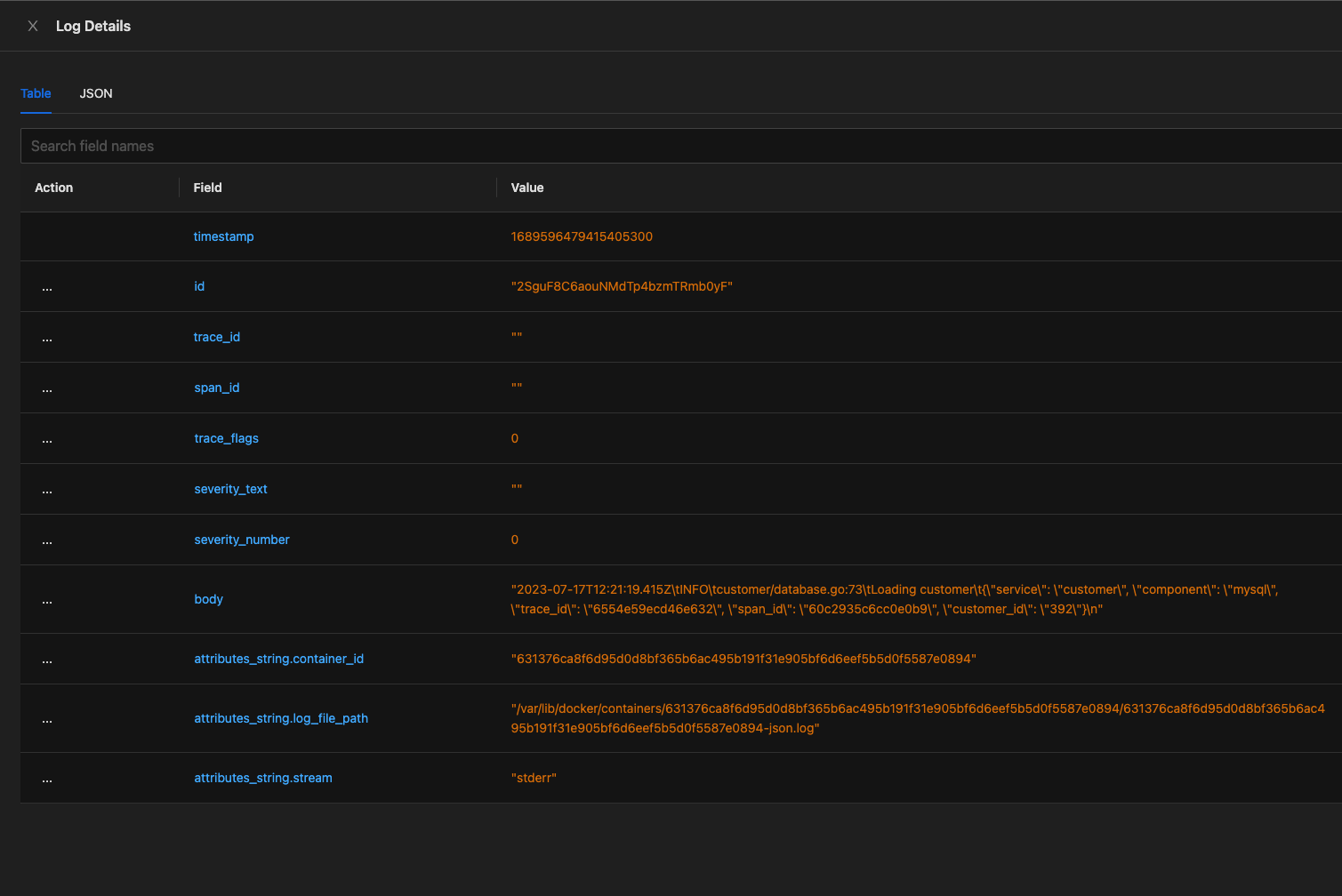Open the actions menu for trace_flags
Screen dimensions: 1342x896
[x=46, y=438]
